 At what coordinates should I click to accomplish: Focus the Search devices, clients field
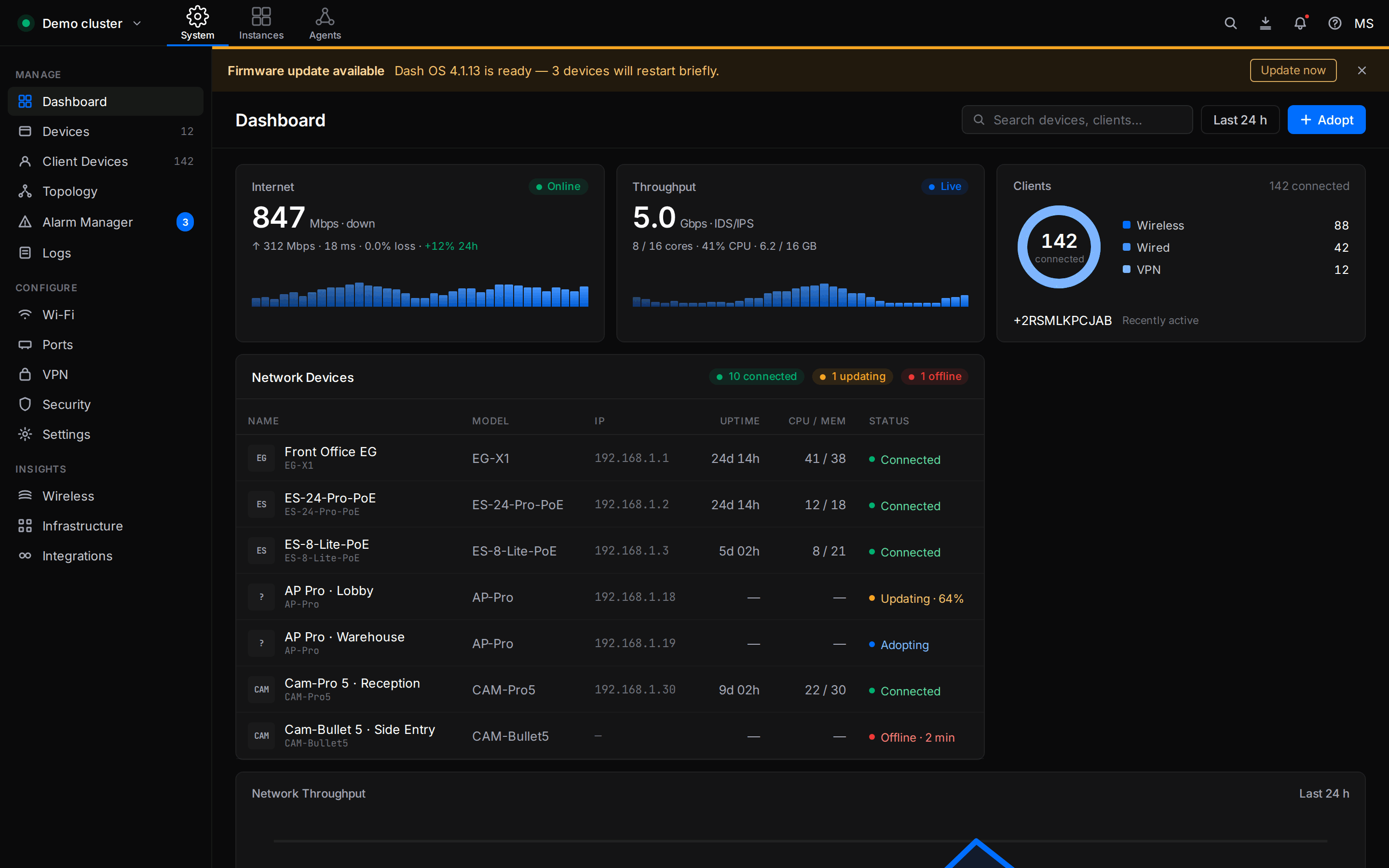tap(1077, 120)
